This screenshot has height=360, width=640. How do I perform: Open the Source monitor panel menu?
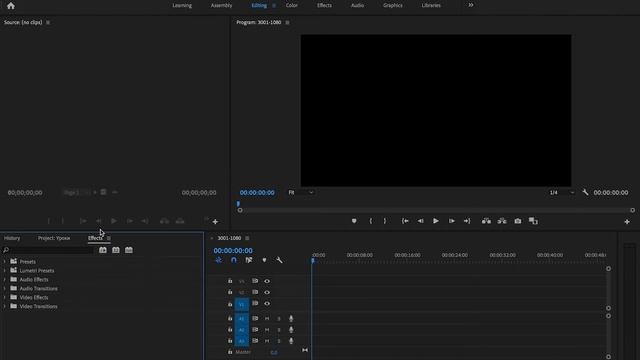point(48,22)
